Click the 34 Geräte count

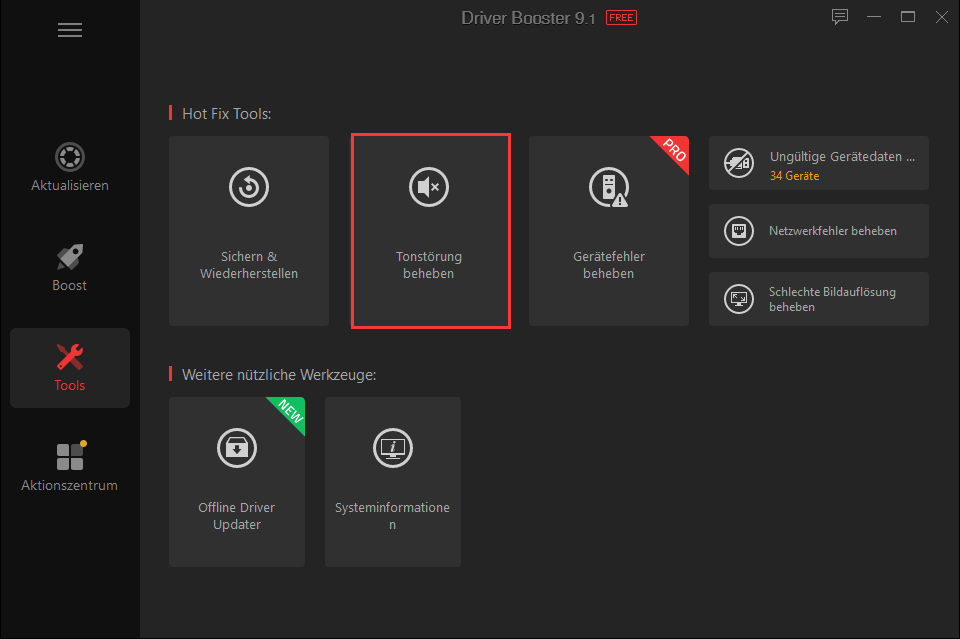click(x=794, y=176)
